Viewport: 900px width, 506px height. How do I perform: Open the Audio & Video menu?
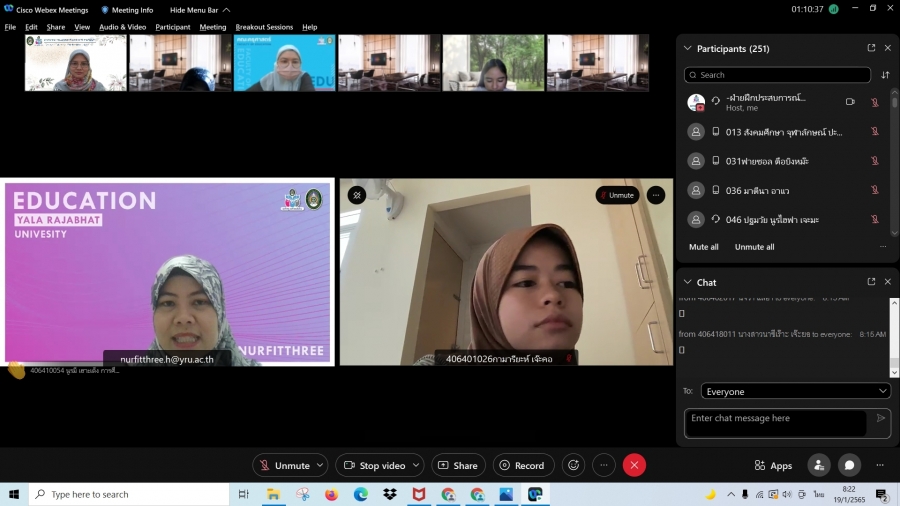(x=122, y=27)
